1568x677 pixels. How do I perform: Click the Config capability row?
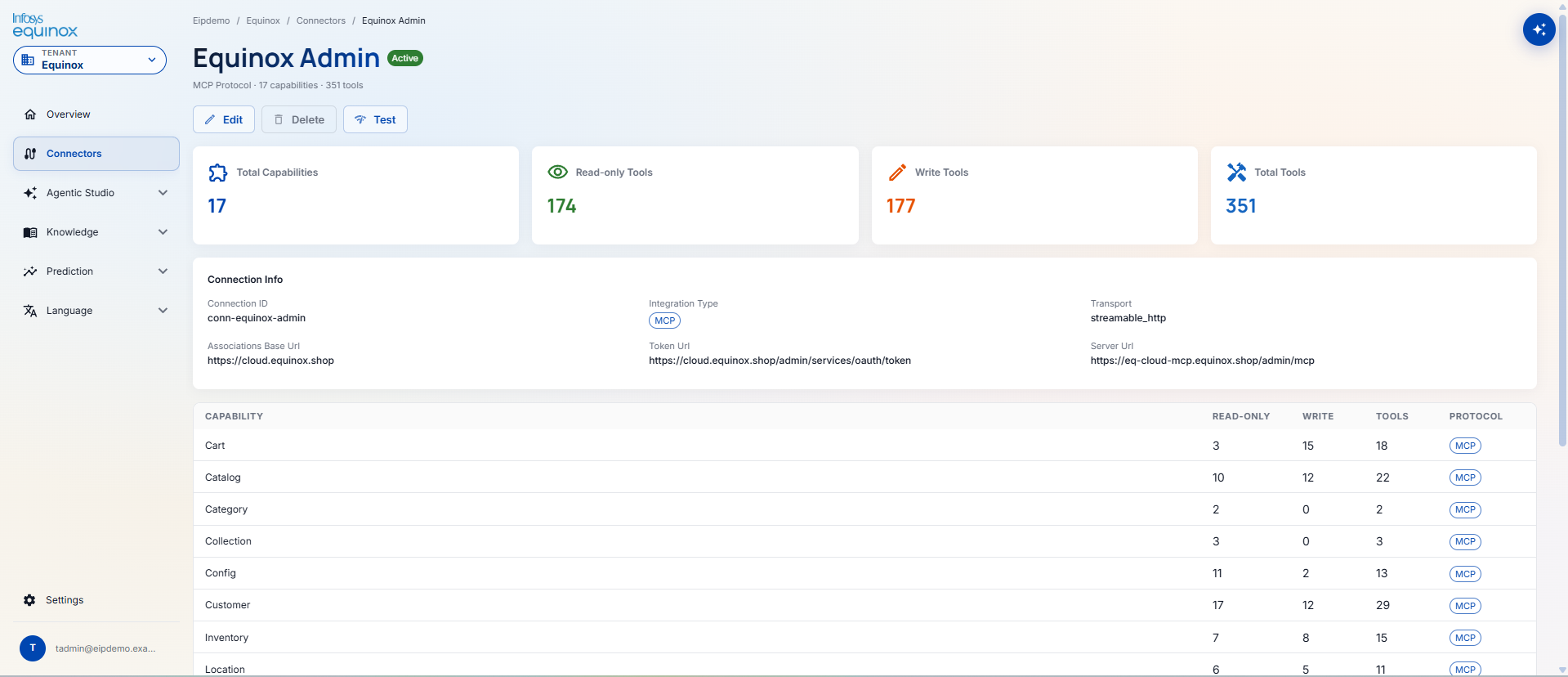(864, 573)
